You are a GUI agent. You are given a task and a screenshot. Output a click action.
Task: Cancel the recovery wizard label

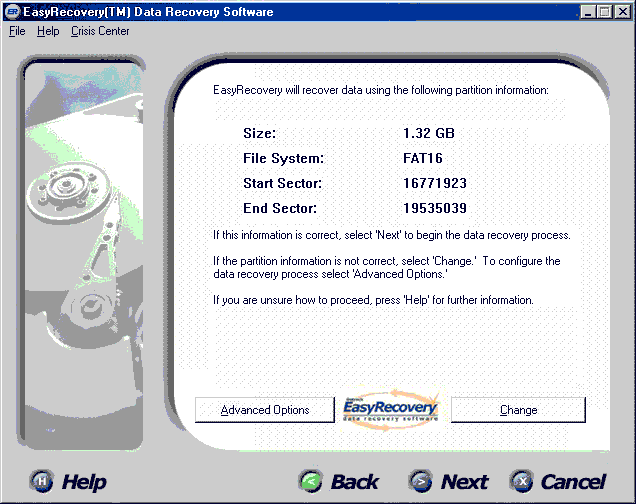[x=574, y=482]
